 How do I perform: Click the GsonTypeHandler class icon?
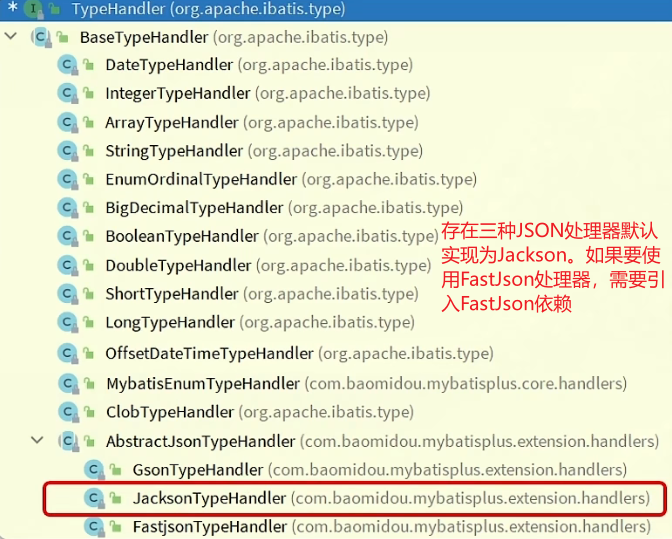pyautogui.click(x=94, y=470)
